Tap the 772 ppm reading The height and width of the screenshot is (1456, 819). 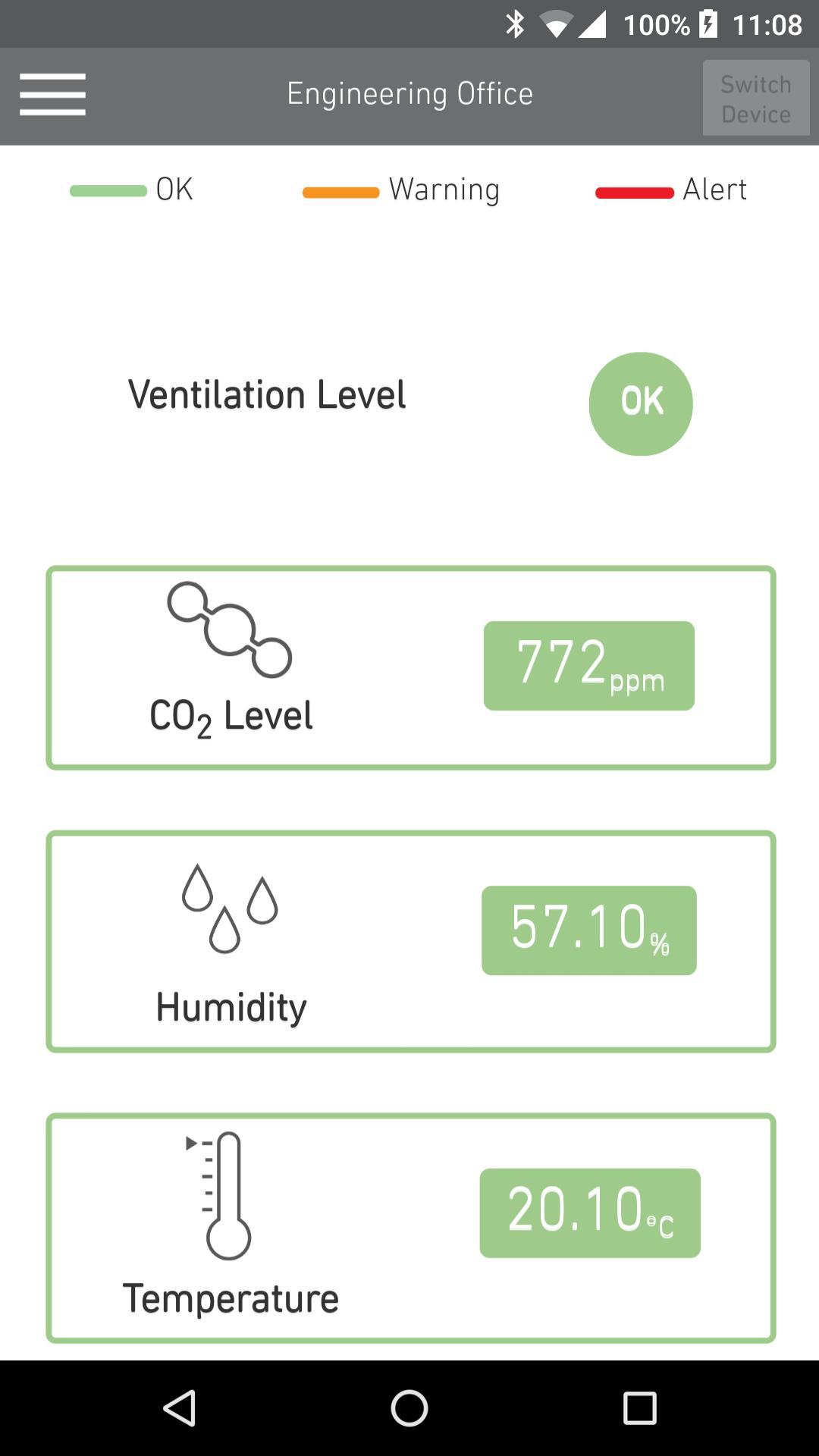589,666
